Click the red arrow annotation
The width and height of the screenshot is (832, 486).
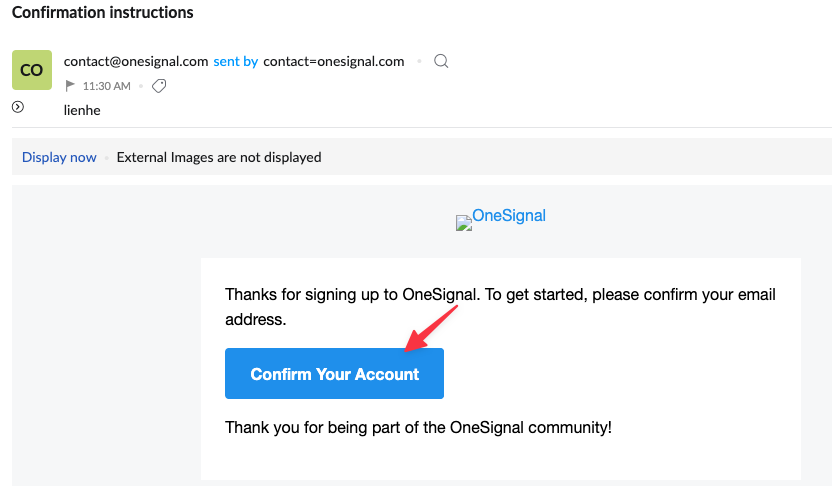tap(431, 328)
